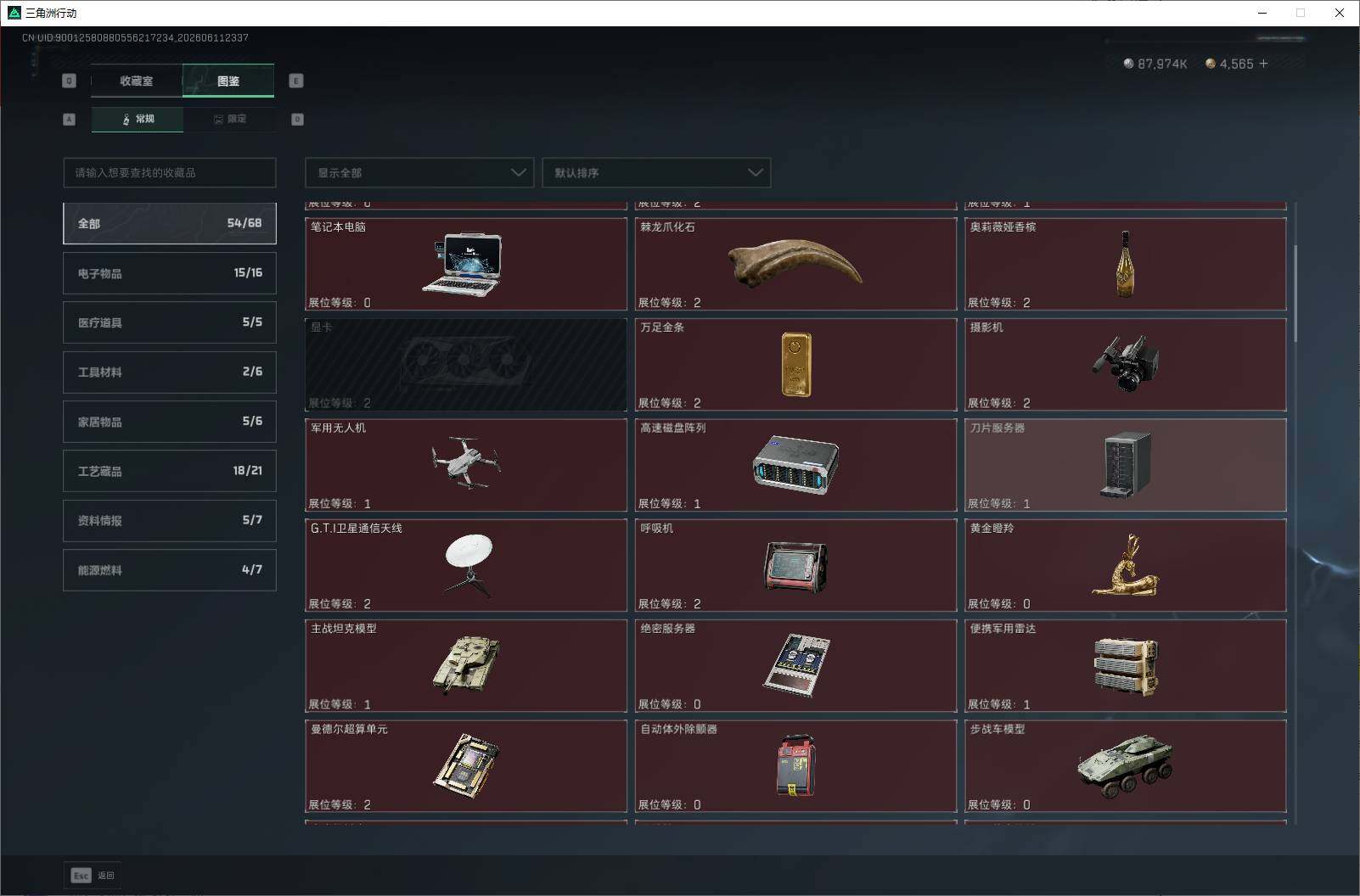The height and width of the screenshot is (896, 1360).
Task: Click the coin icon beside 87,974K
Action: pos(1128,64)
